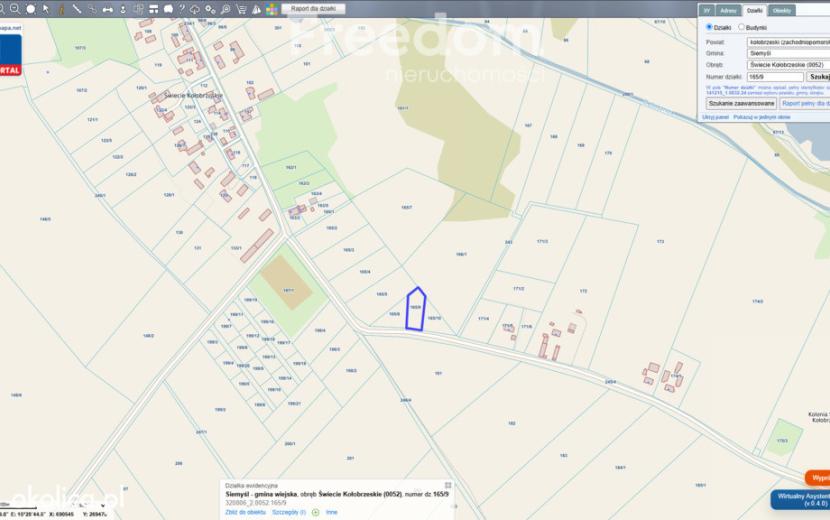Select the zoom out magnifier tool
830x520 pixels.
click(15, 9)
